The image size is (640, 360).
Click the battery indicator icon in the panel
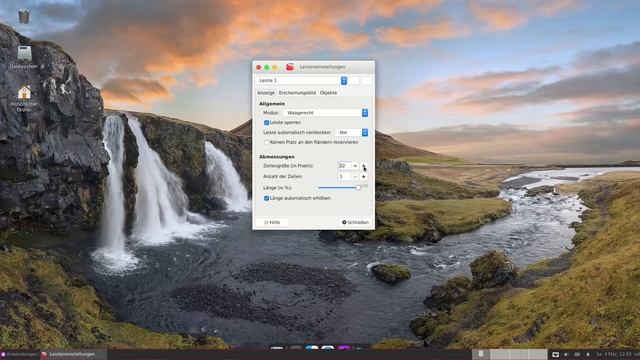coord(577,355)
